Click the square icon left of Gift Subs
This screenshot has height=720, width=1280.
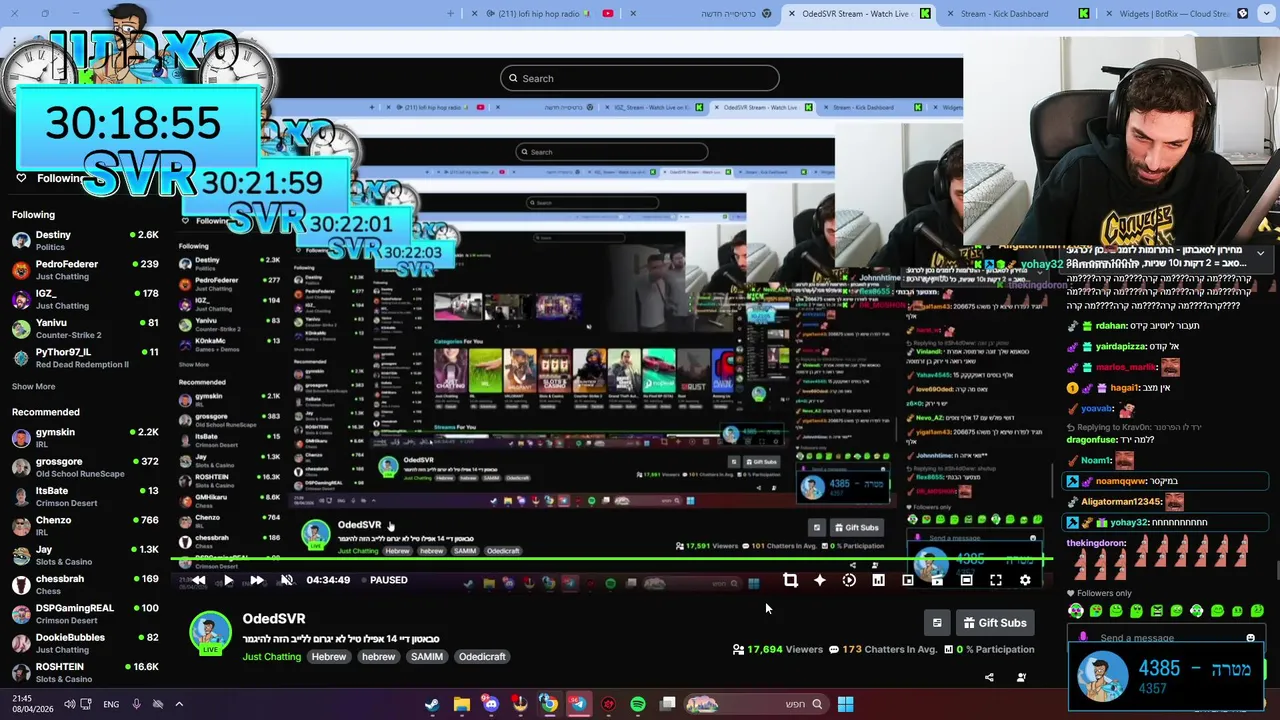[937, 623]
